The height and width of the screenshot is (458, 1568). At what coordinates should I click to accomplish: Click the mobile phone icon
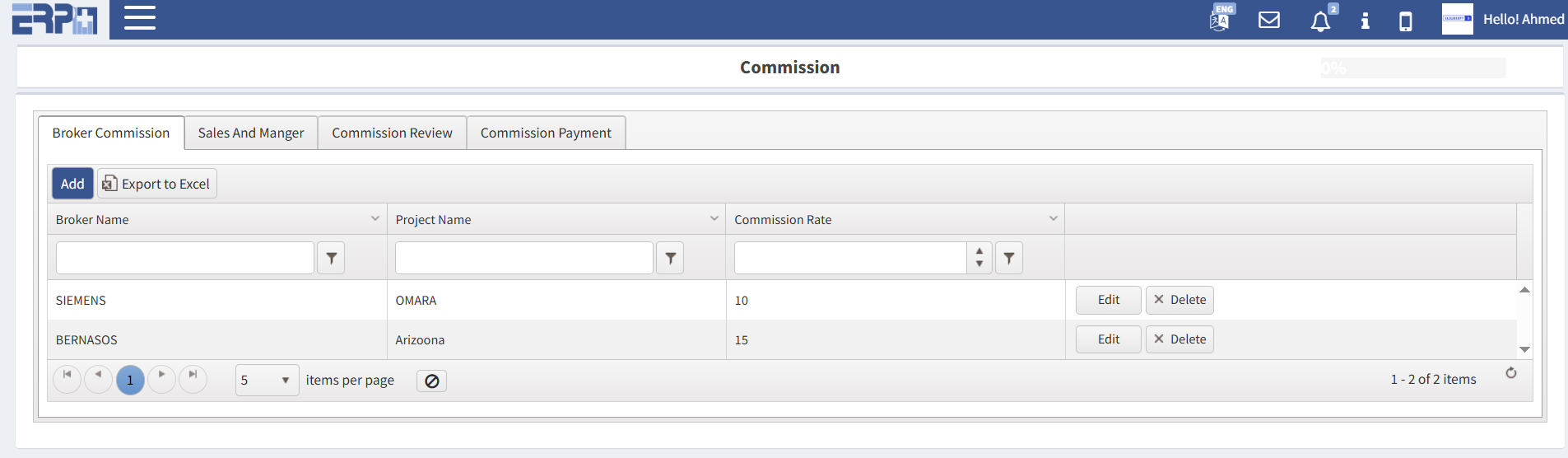click(1406, 21)
